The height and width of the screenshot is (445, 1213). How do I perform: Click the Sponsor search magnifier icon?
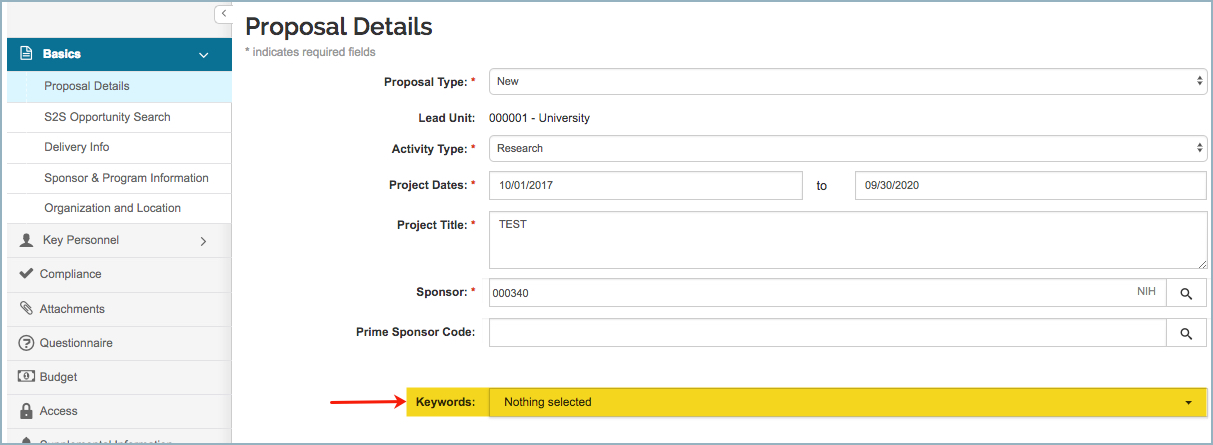tap(1186, 293)
